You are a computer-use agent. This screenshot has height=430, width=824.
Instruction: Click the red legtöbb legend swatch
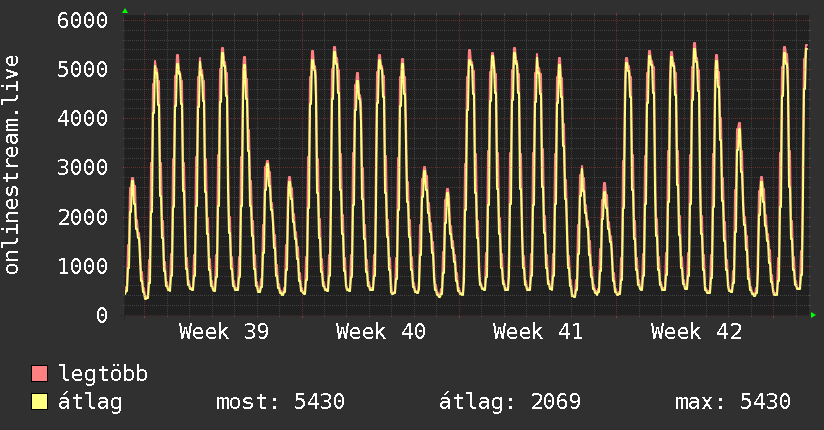pyautogui.click(x=40, y=375)
